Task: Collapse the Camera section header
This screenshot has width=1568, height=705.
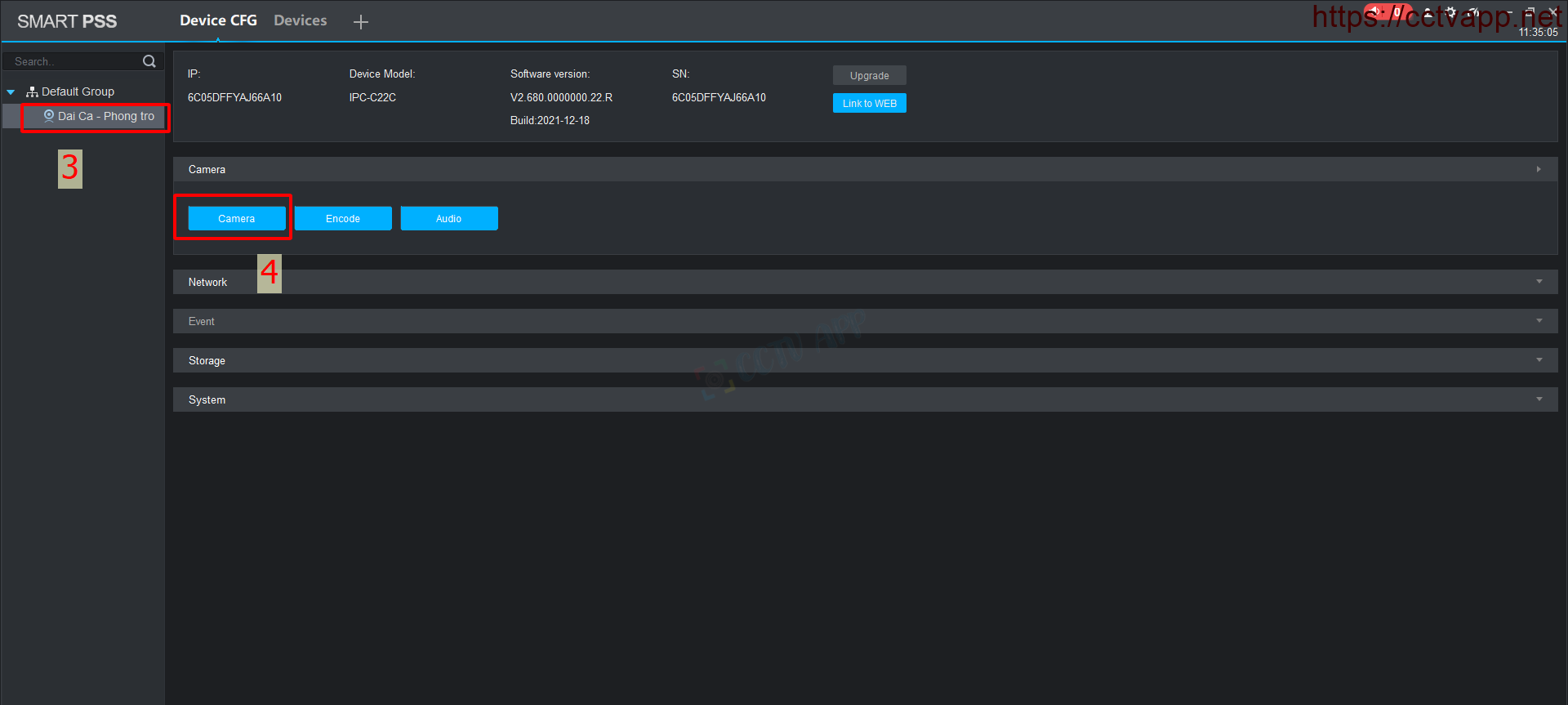Action: pyautogui.click(x=1539, y=169)
